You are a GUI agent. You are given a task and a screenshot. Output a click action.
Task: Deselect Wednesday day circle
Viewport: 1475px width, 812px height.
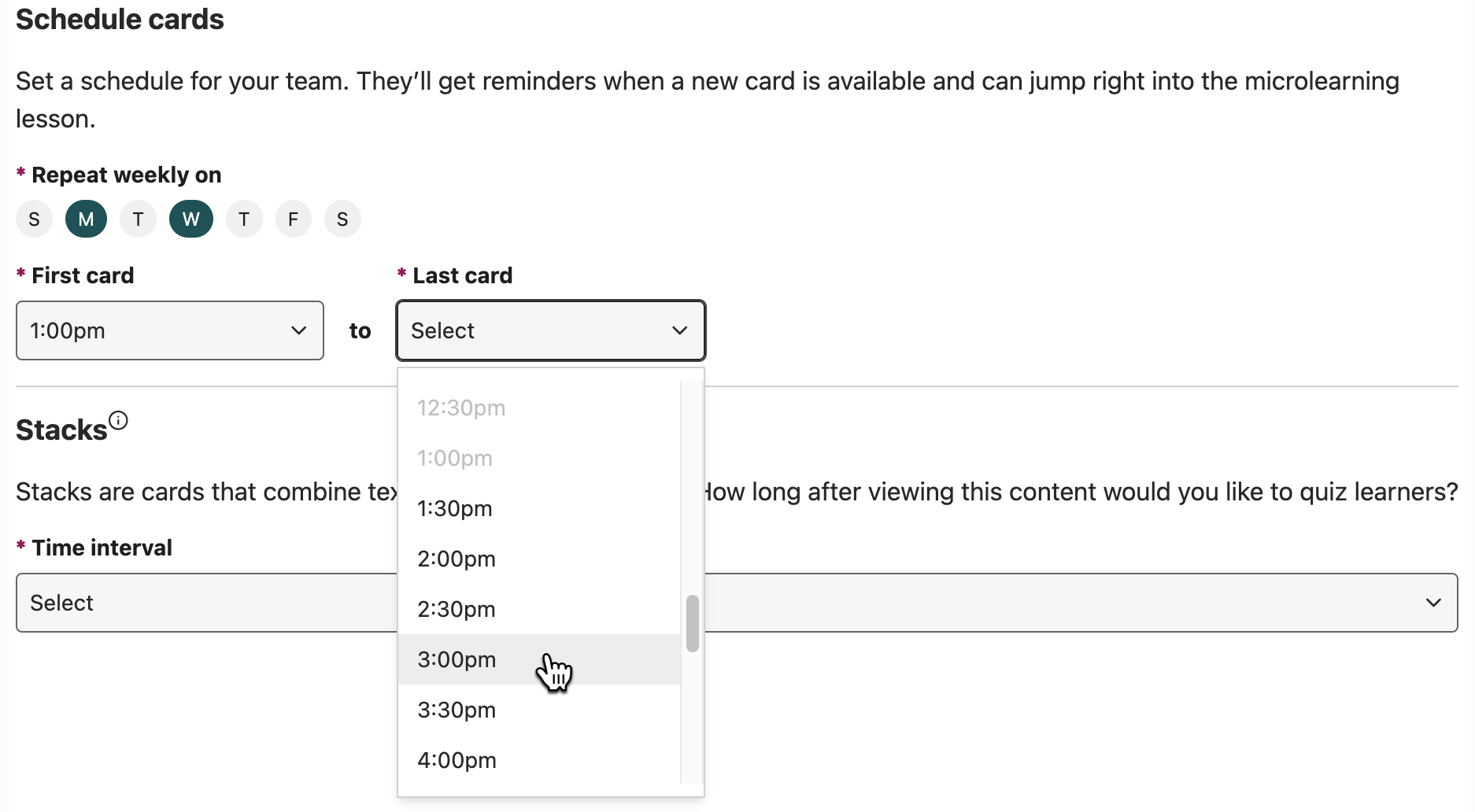(191, 219)
